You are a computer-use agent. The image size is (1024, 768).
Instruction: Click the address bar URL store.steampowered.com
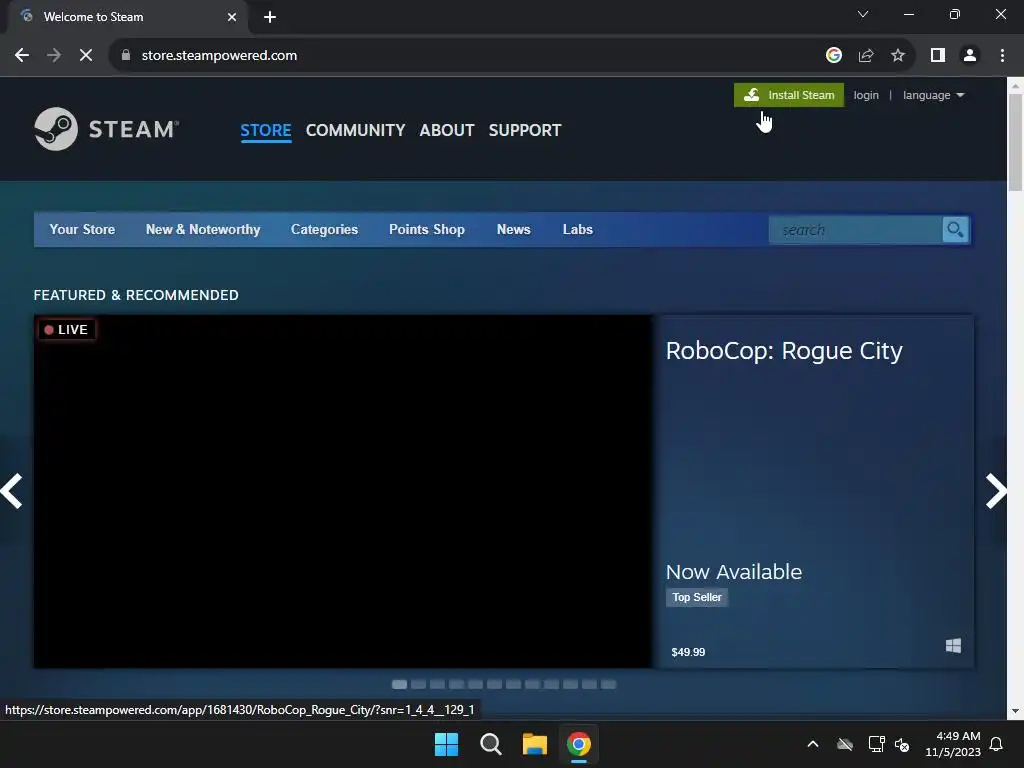[x=219, y=56]
